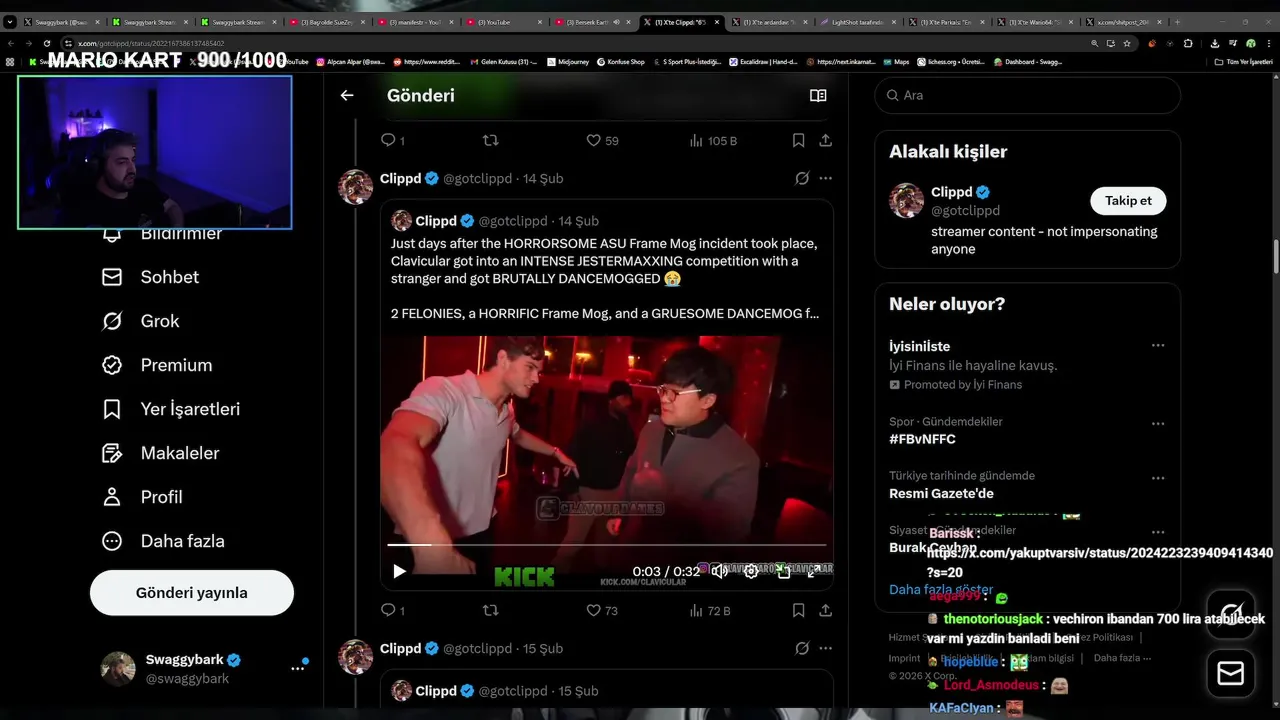Open more options for #FBvNFFC trend
Viewport: 1280px width, 720px height.
(x=1158, y=424)
